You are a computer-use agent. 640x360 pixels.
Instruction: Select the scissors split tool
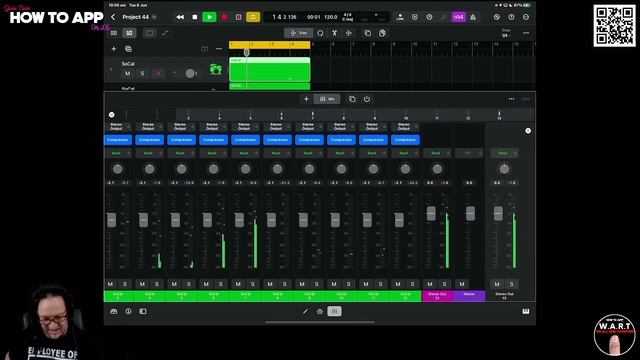[x=334, y=33]
